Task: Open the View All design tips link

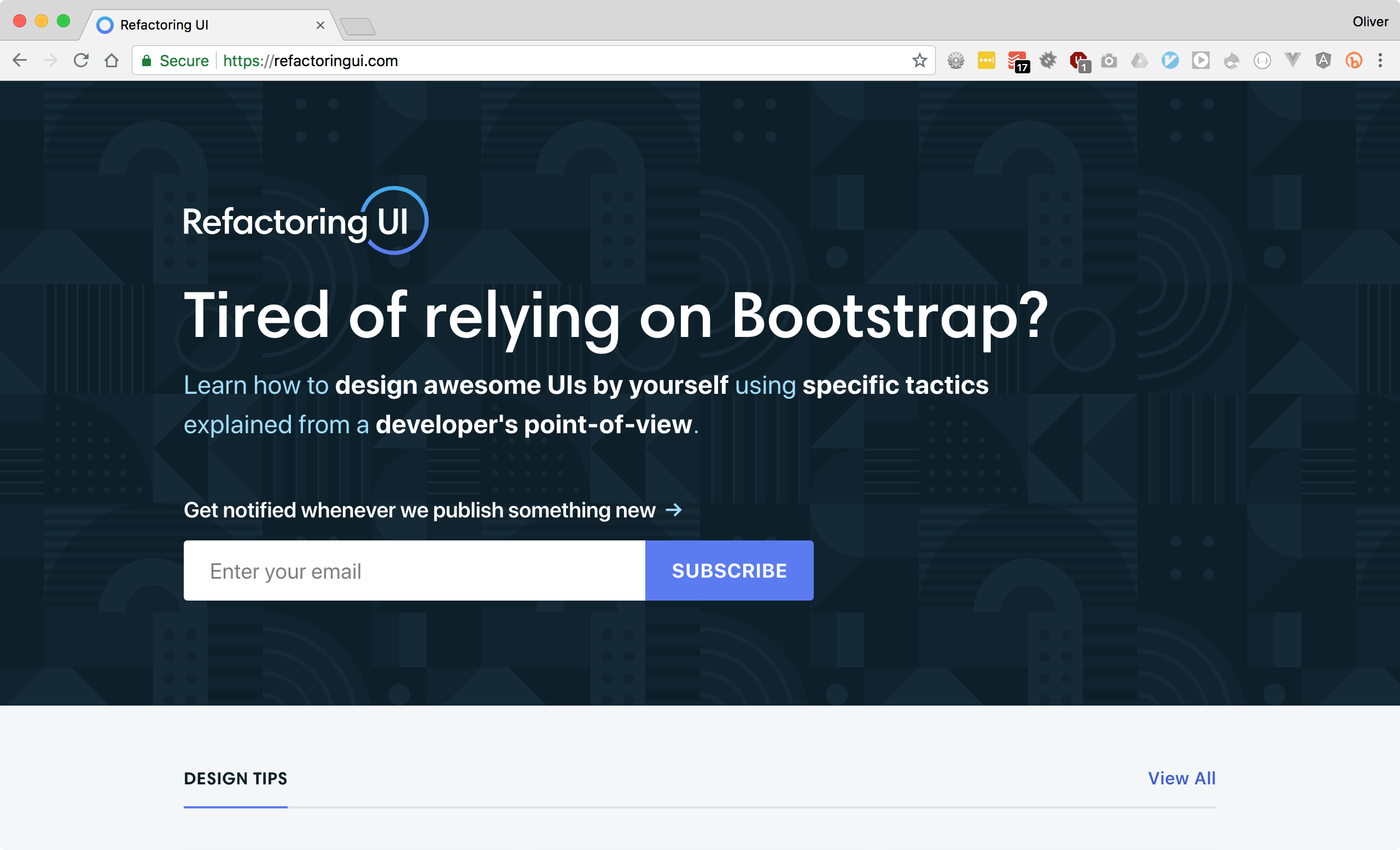Action: point(1181,778)
